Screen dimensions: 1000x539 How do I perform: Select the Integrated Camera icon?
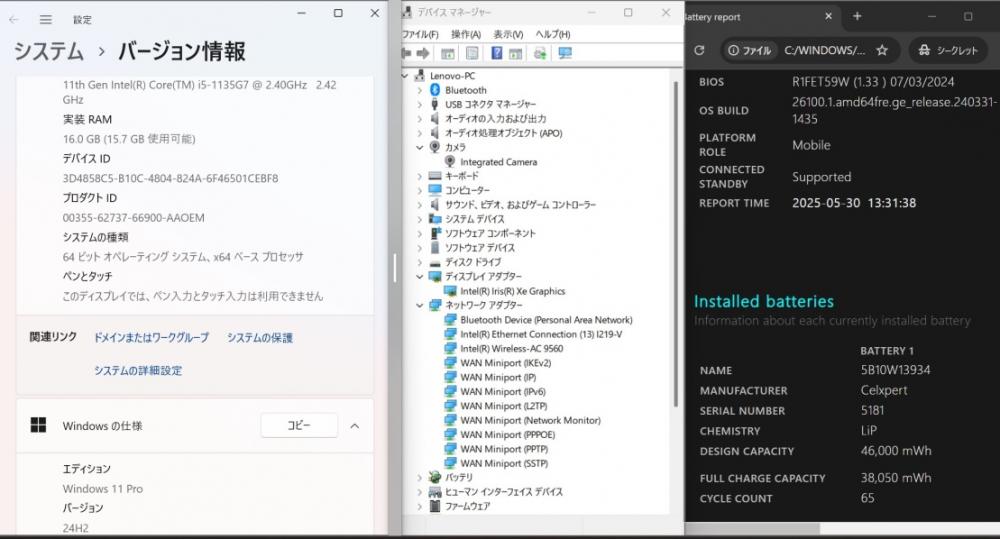450,162
